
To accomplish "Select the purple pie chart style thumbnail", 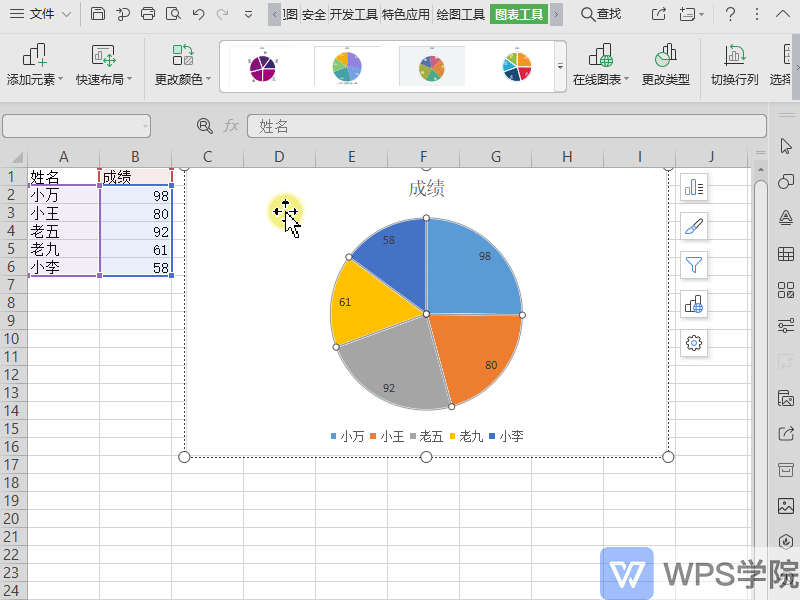I will click(x=262, y=67).
